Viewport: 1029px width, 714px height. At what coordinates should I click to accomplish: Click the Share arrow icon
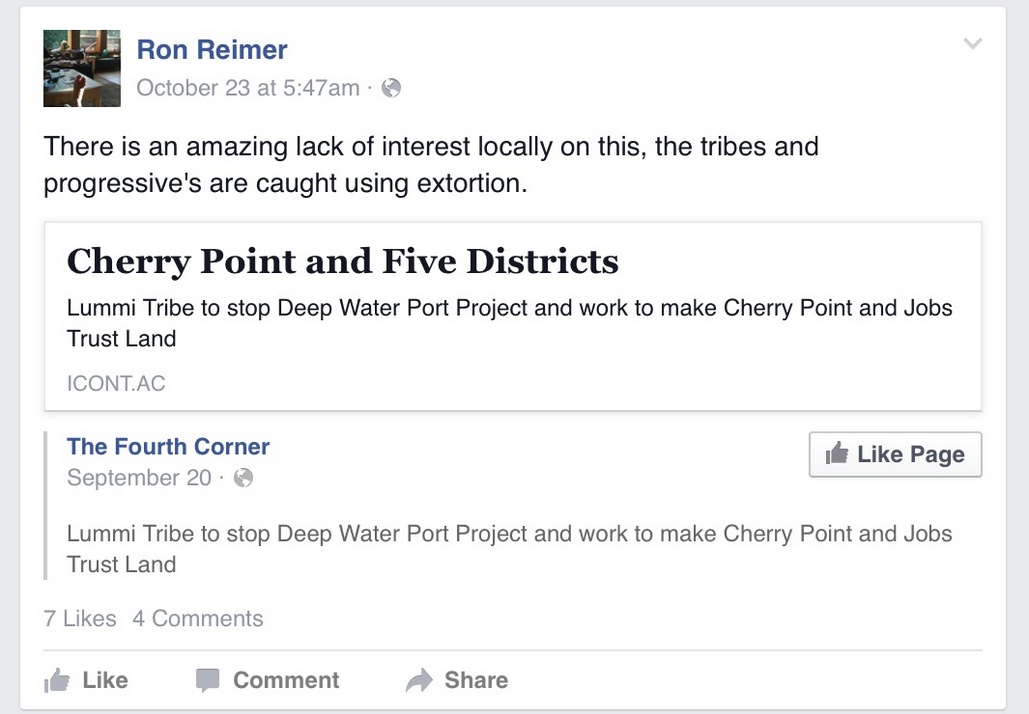tap(418, 681)
